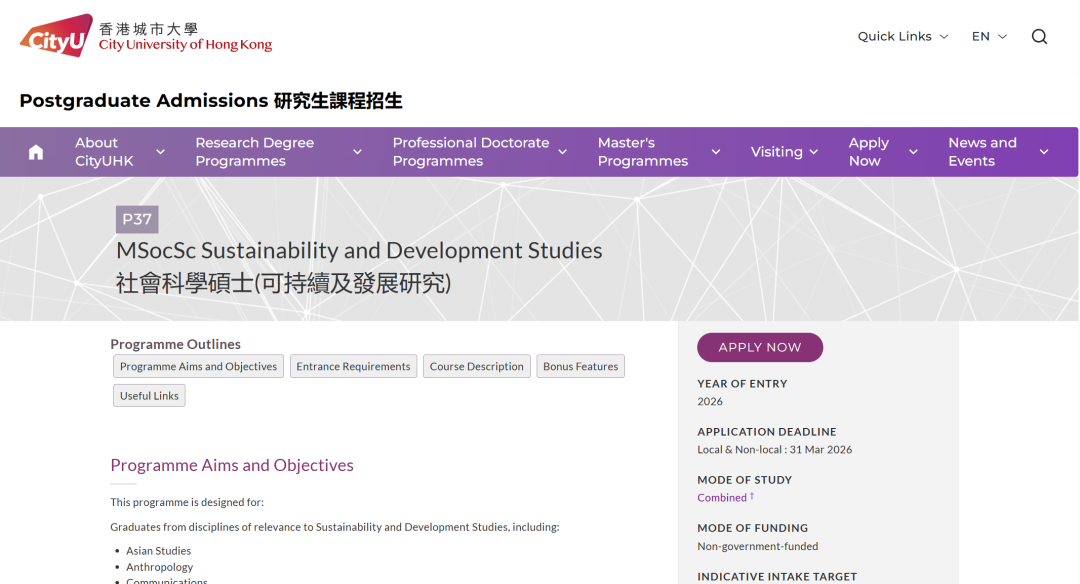Open the Useful Links button
Screen dimensions: 1080x584
click(148, 395)
